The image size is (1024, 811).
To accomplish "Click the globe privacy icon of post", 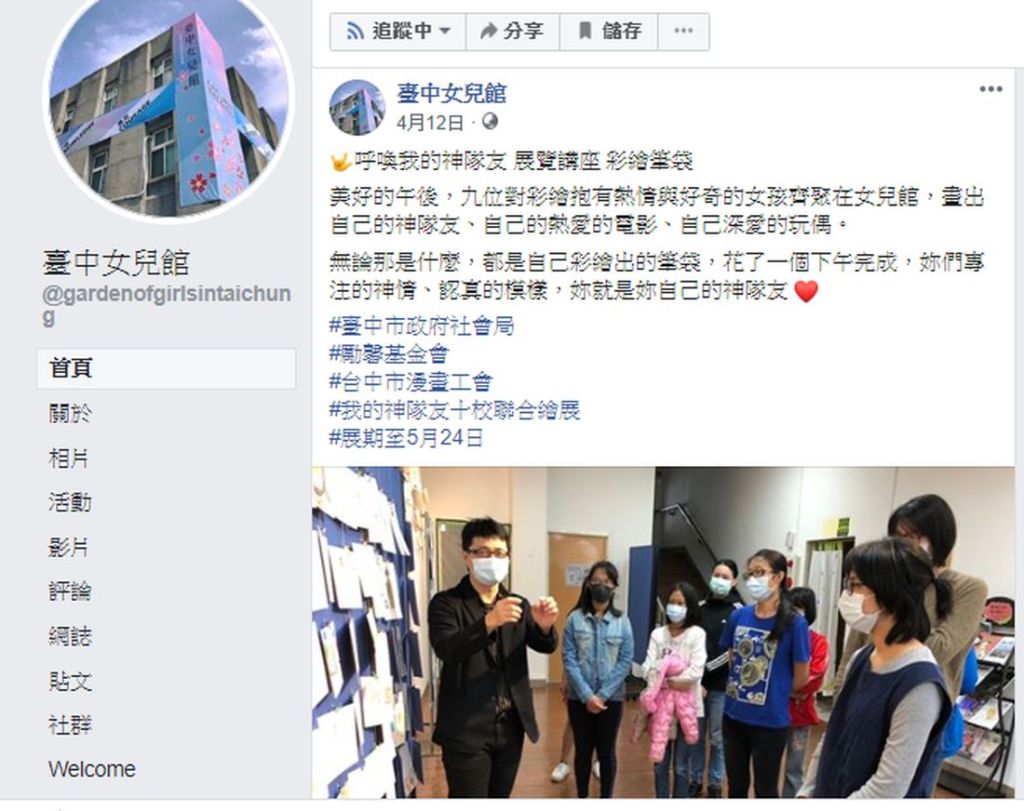I will (x=490, y=121).
